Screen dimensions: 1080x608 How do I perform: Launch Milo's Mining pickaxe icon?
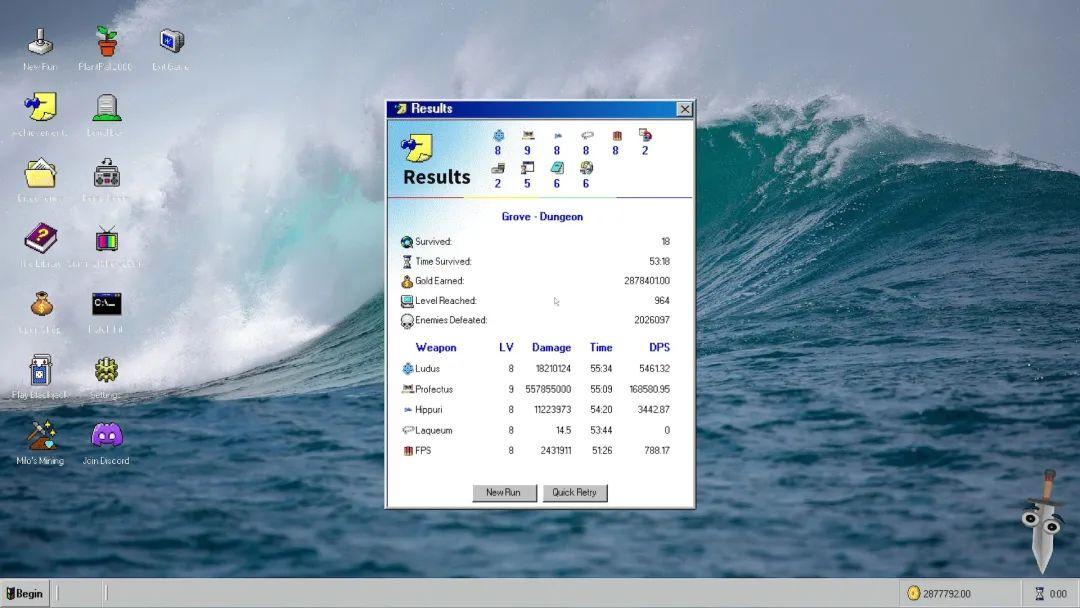40,437
